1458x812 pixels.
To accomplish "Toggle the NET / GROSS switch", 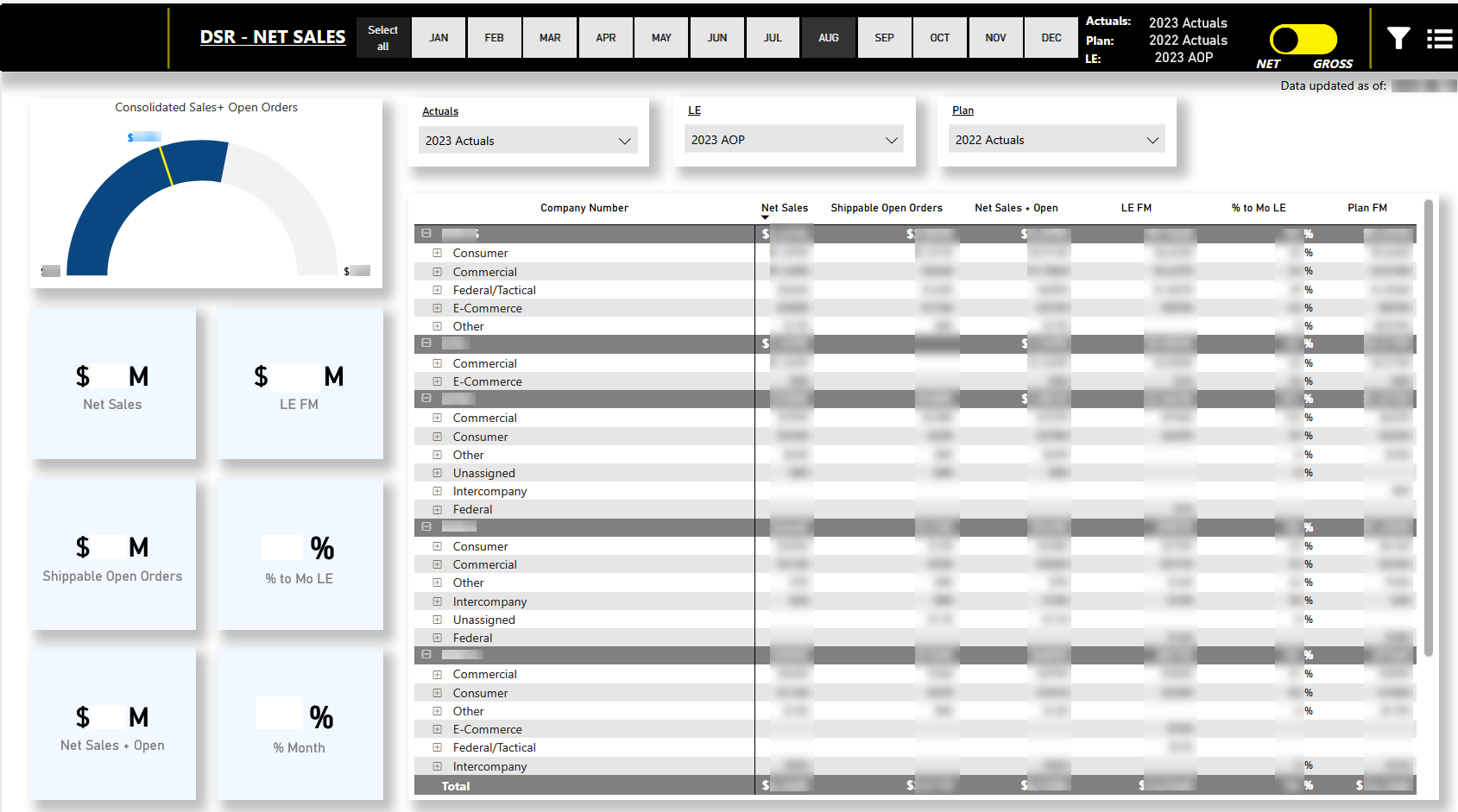I will point(1303,39).
